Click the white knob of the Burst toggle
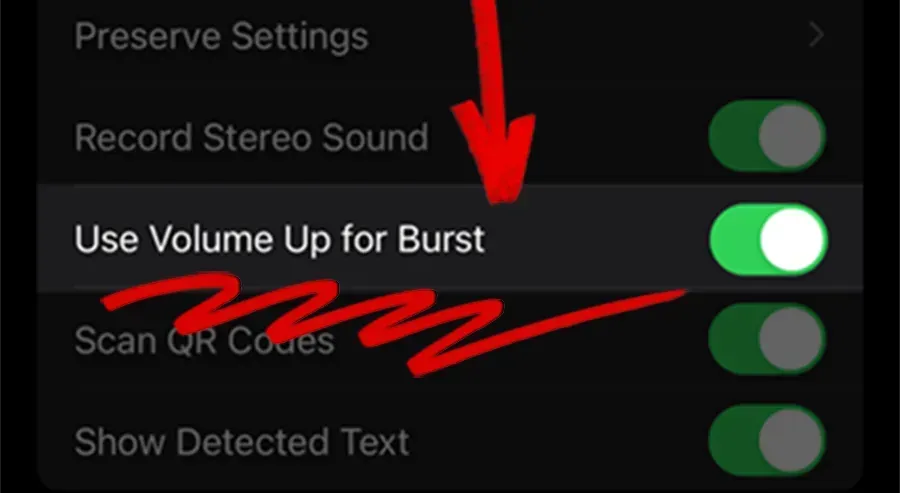900x493 pixels. [x=792, y=239]
